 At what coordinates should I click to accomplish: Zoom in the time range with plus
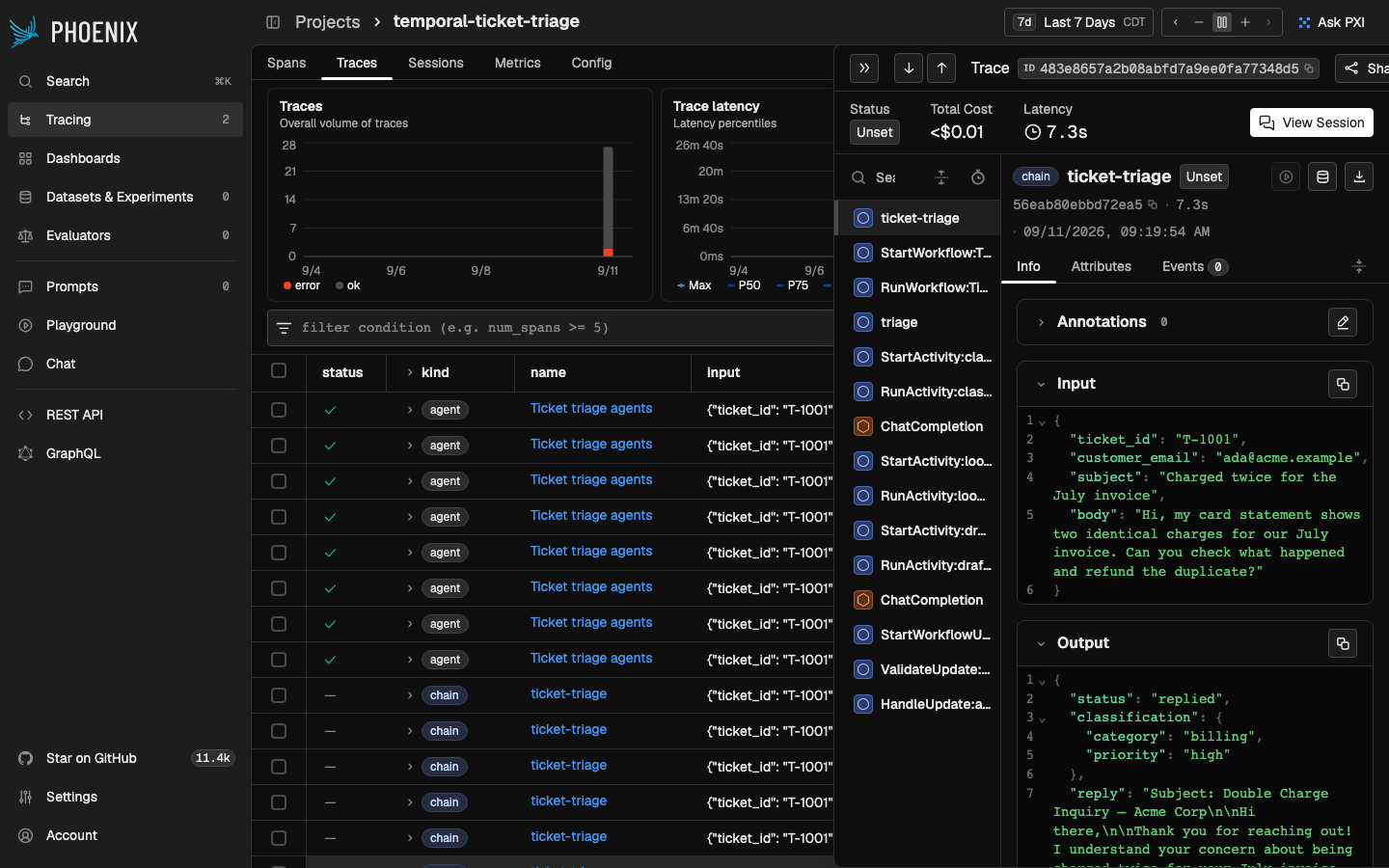pos(1245,22)
